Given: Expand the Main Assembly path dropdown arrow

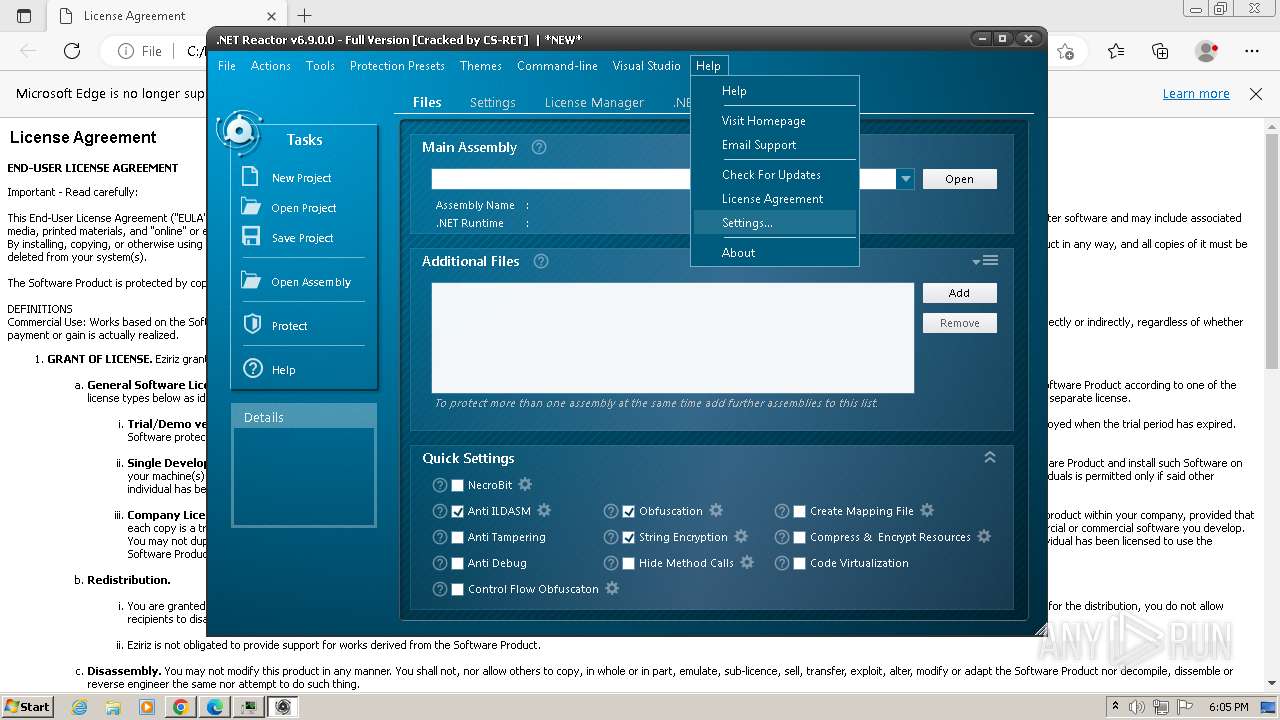Looking at the screenshot, I should (905, 179).
